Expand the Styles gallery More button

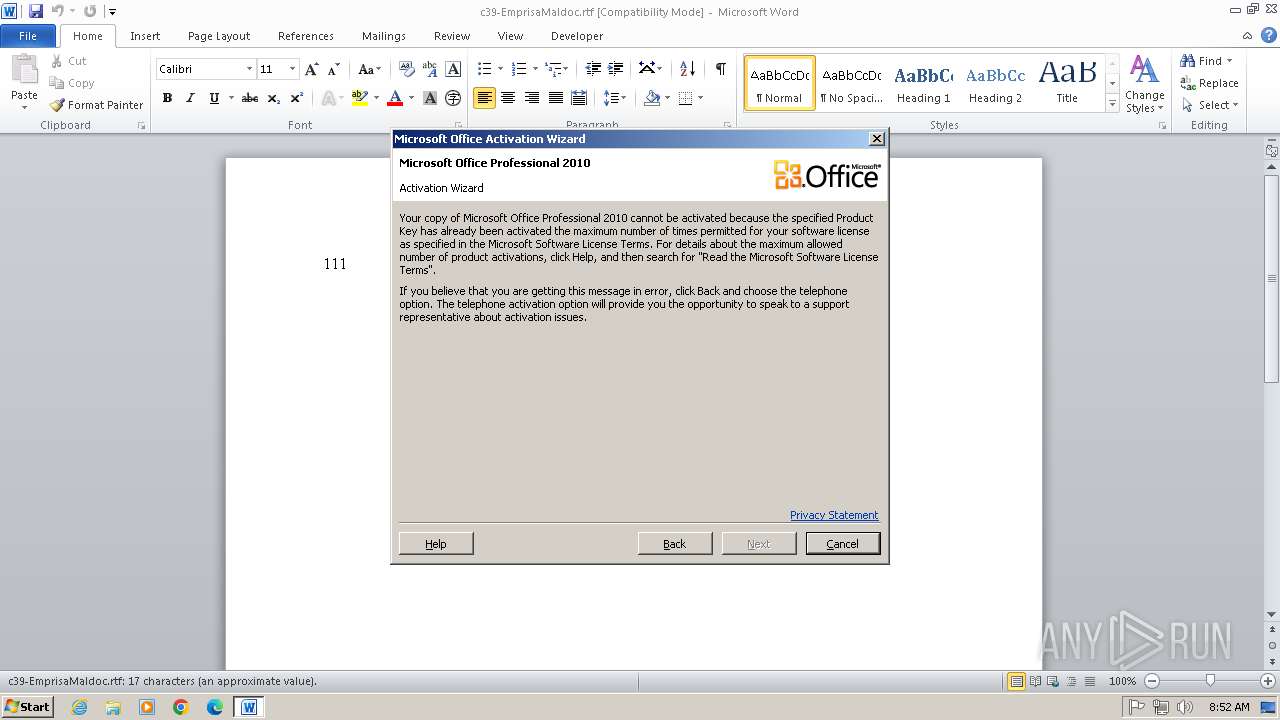(x=1112, y=104)
